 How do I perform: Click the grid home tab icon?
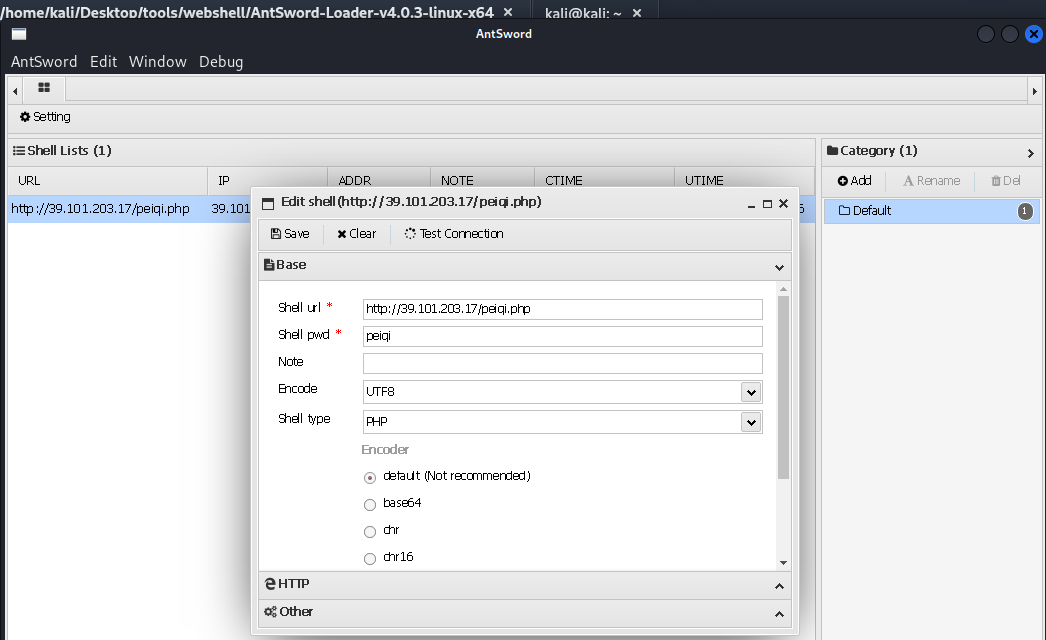click(x=44, y=87)
